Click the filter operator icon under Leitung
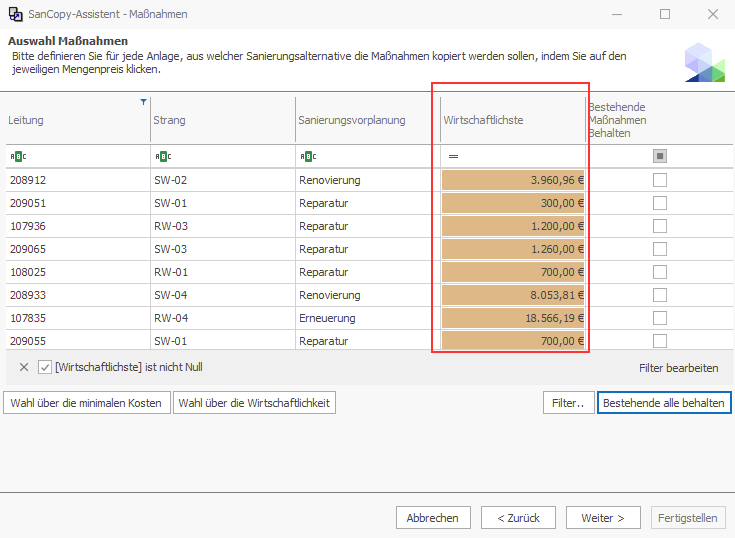Image resolution: width=735 pixels, height=538 pixels. tap(18, 156)
